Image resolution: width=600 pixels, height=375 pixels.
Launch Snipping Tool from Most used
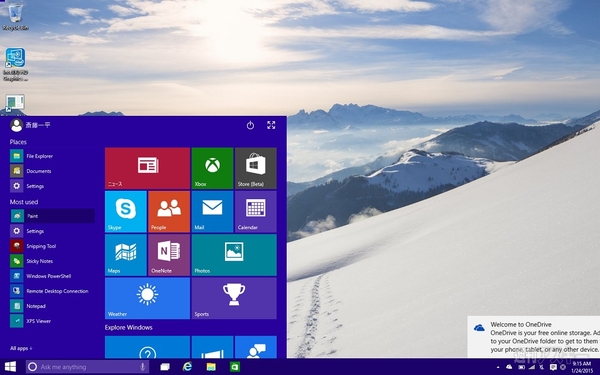52,246
